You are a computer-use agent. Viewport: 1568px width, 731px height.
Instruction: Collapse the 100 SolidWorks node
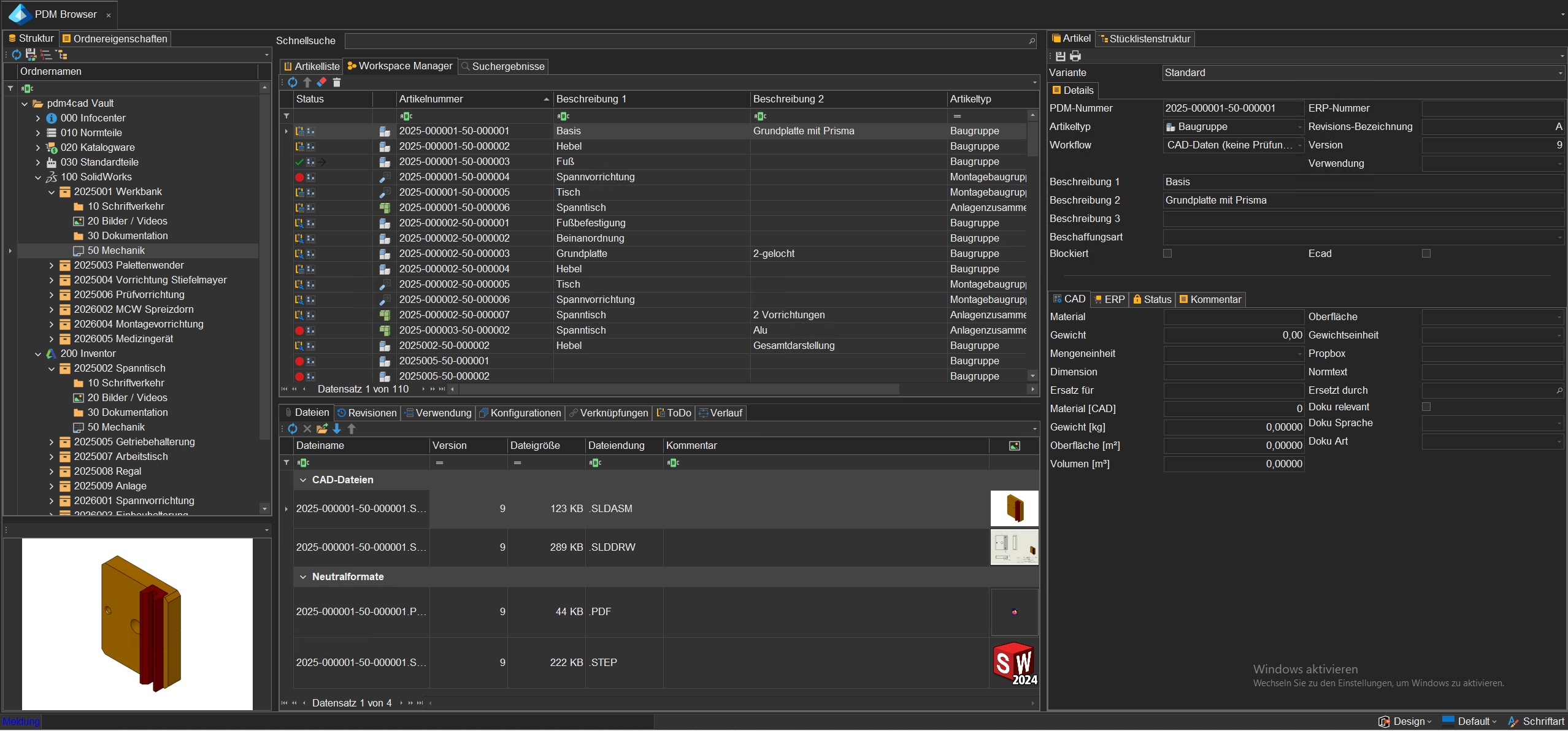(38, 177)
